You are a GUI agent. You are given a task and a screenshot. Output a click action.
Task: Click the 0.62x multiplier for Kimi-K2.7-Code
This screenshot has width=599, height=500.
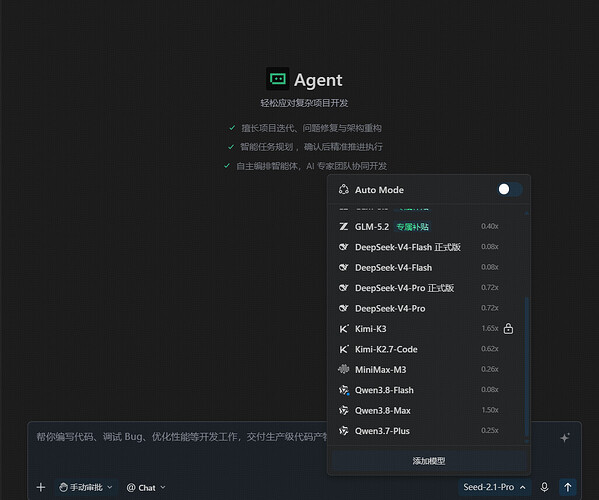(490, 348)
